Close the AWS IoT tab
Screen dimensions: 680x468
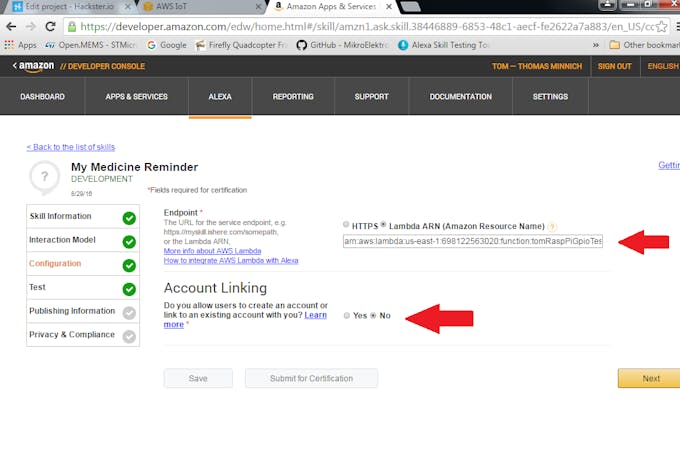[x=258, y=7]
